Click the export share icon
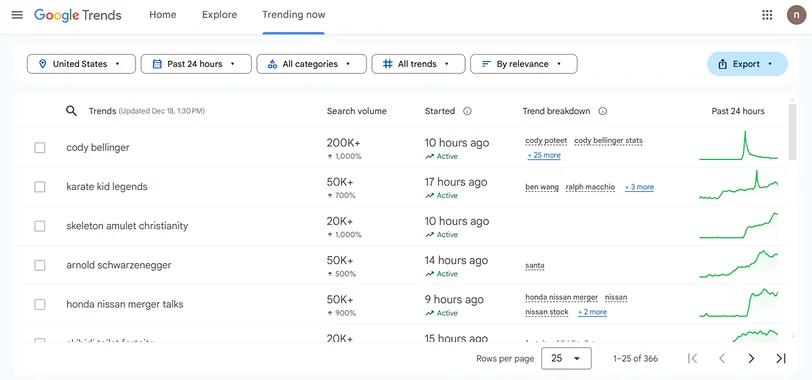Viewport: 812px width, 380px height. pos(722,64)
